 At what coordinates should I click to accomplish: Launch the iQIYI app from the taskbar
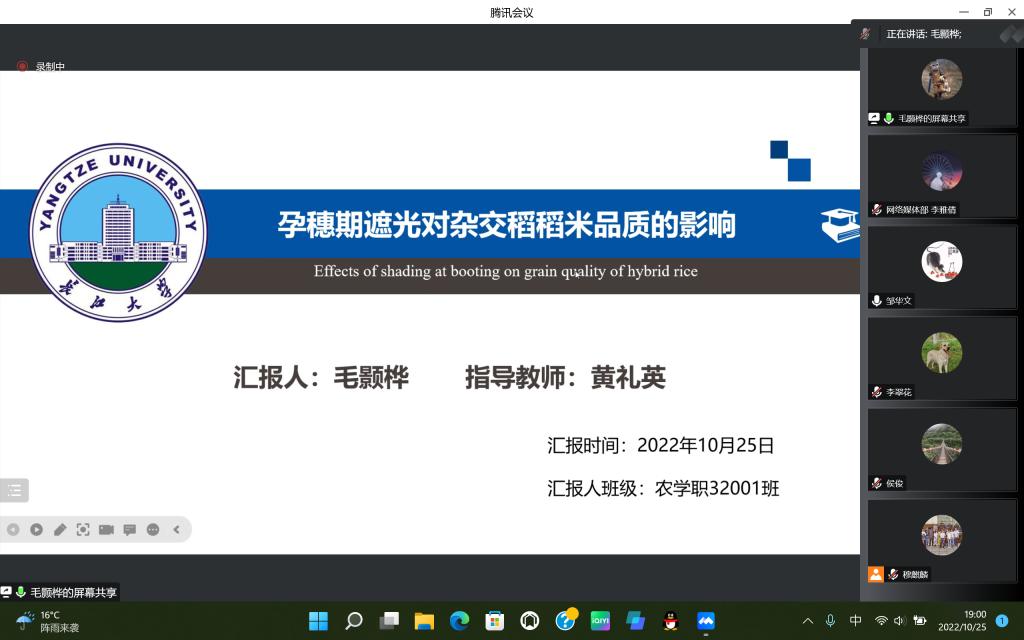[600, 621]
